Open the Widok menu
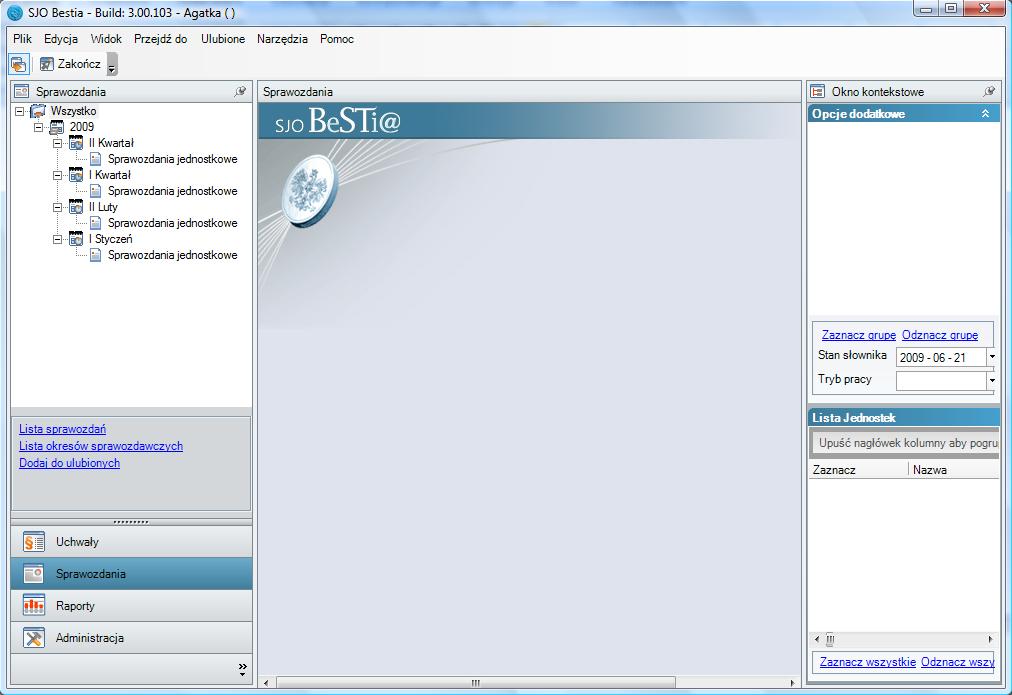Image resolution: width=1012 pixels, height=695 pixels. tap(106, 39)
